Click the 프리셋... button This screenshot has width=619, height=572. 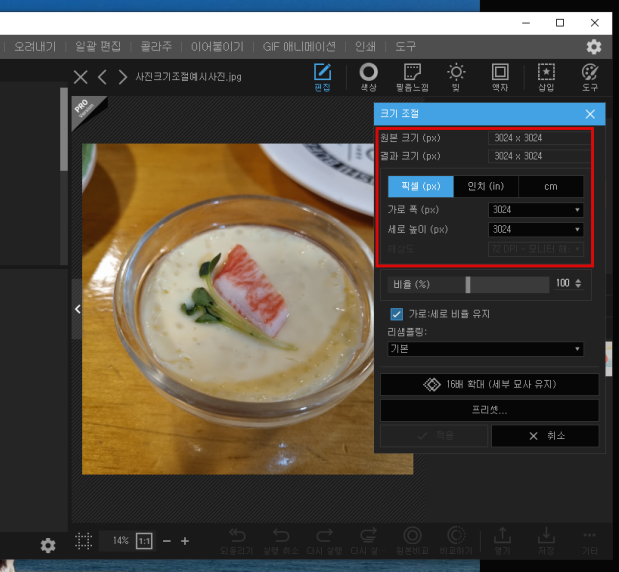490,410
